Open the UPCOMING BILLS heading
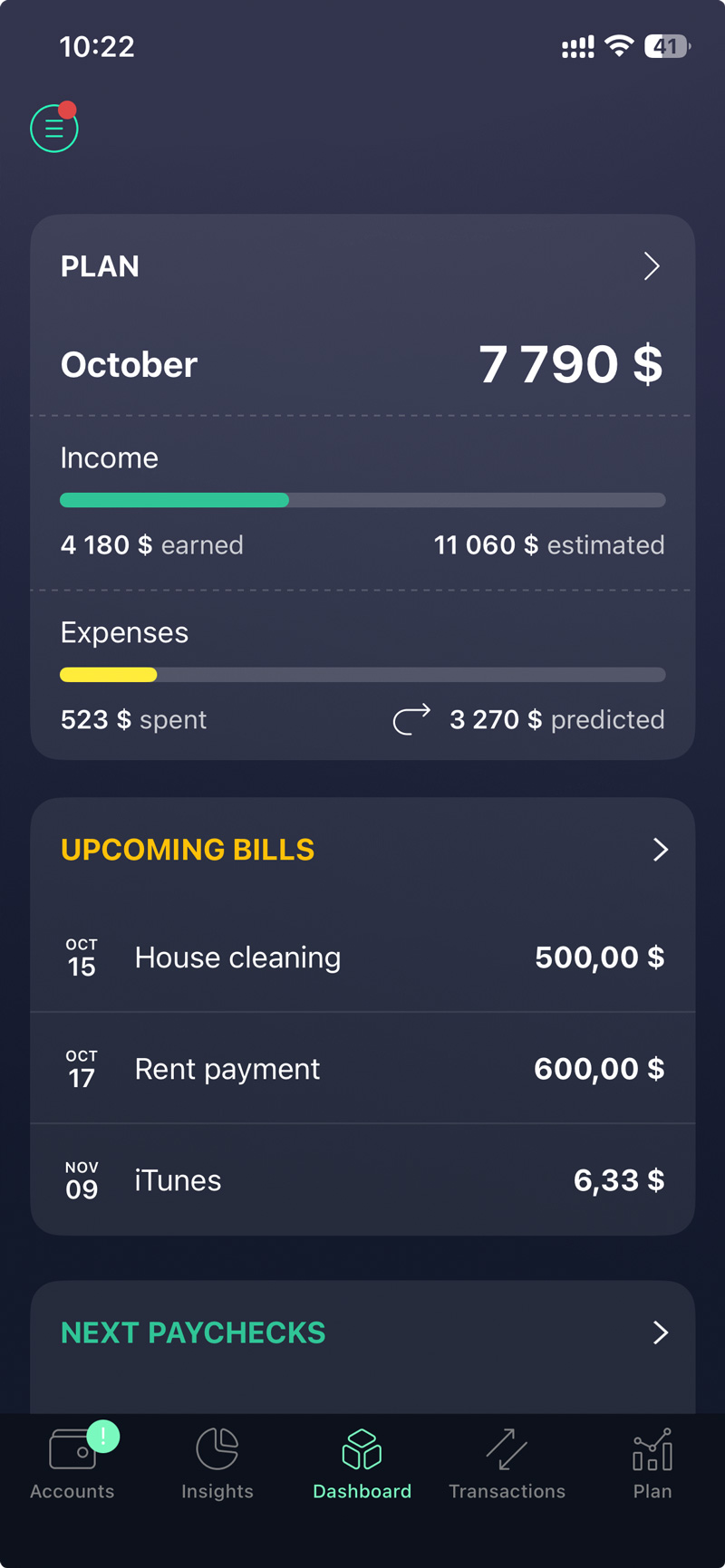 (x=188, y=850)
